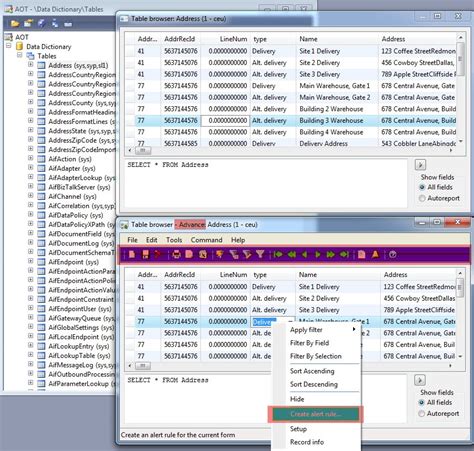474x451 pixels.
Task: Click the plain funnel icon left of the green arrows
Action: [x=260, y=255]
